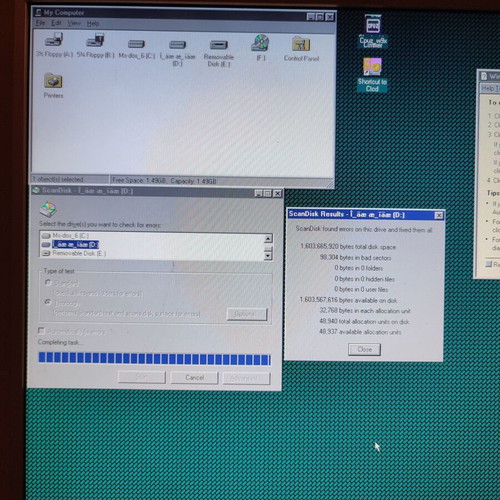Click the ScanDisk title bar icon

tap(36, 190)
